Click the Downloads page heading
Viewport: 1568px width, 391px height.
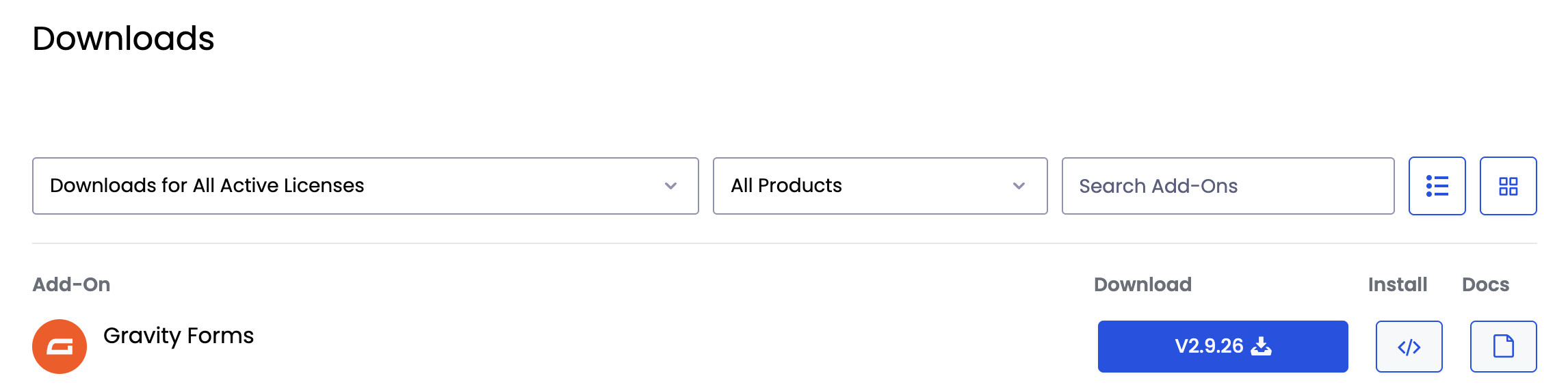click(123, 38)
